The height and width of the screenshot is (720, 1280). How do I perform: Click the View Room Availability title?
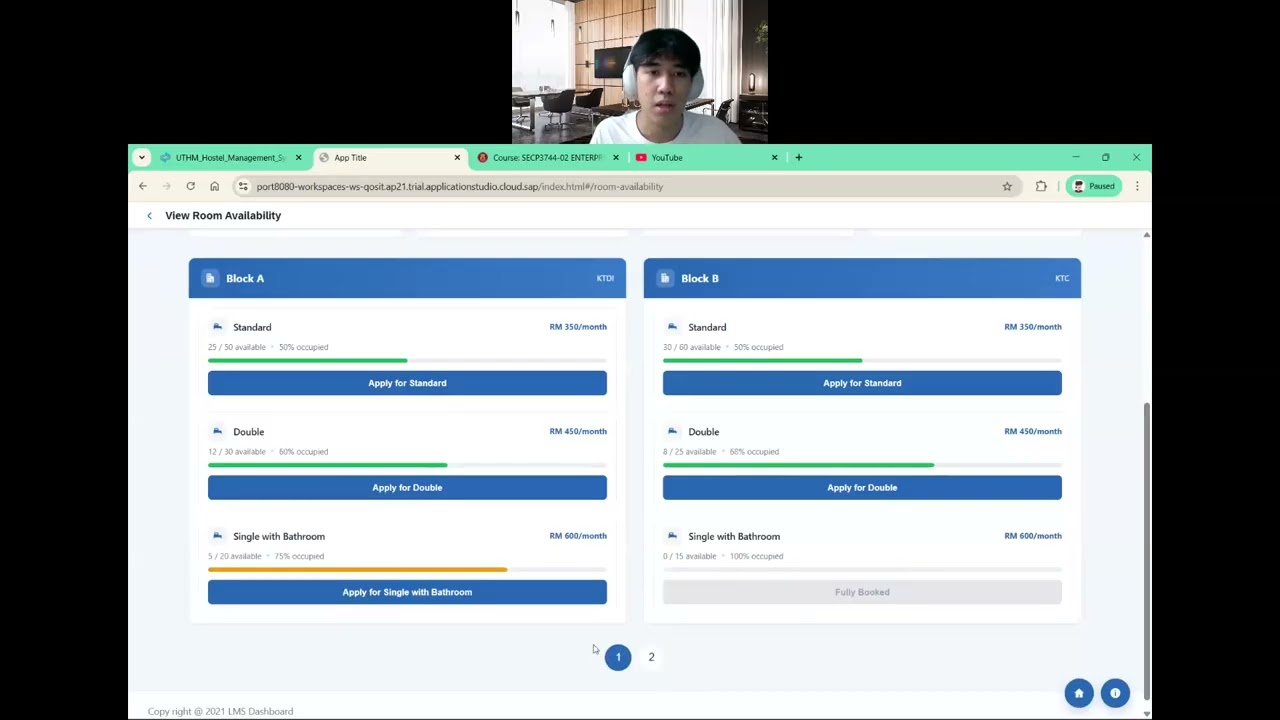(x=223, y=215)
